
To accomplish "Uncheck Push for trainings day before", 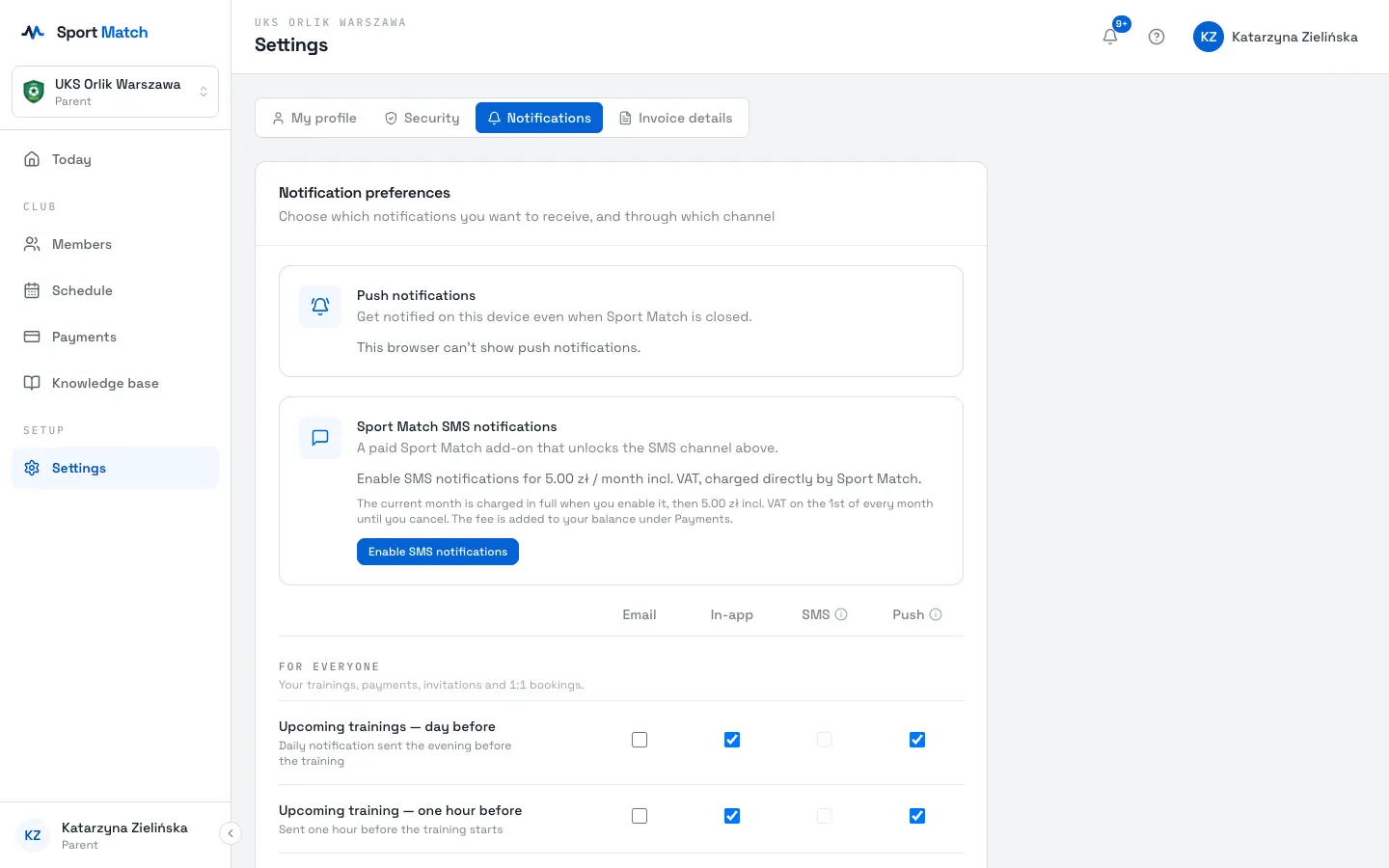I will point(917,740).
